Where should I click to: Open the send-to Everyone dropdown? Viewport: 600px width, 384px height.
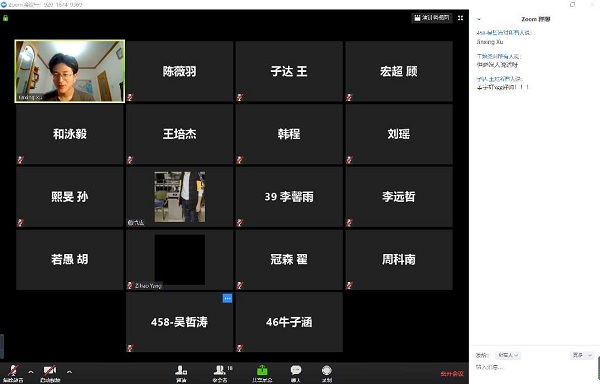pos(508,355)
